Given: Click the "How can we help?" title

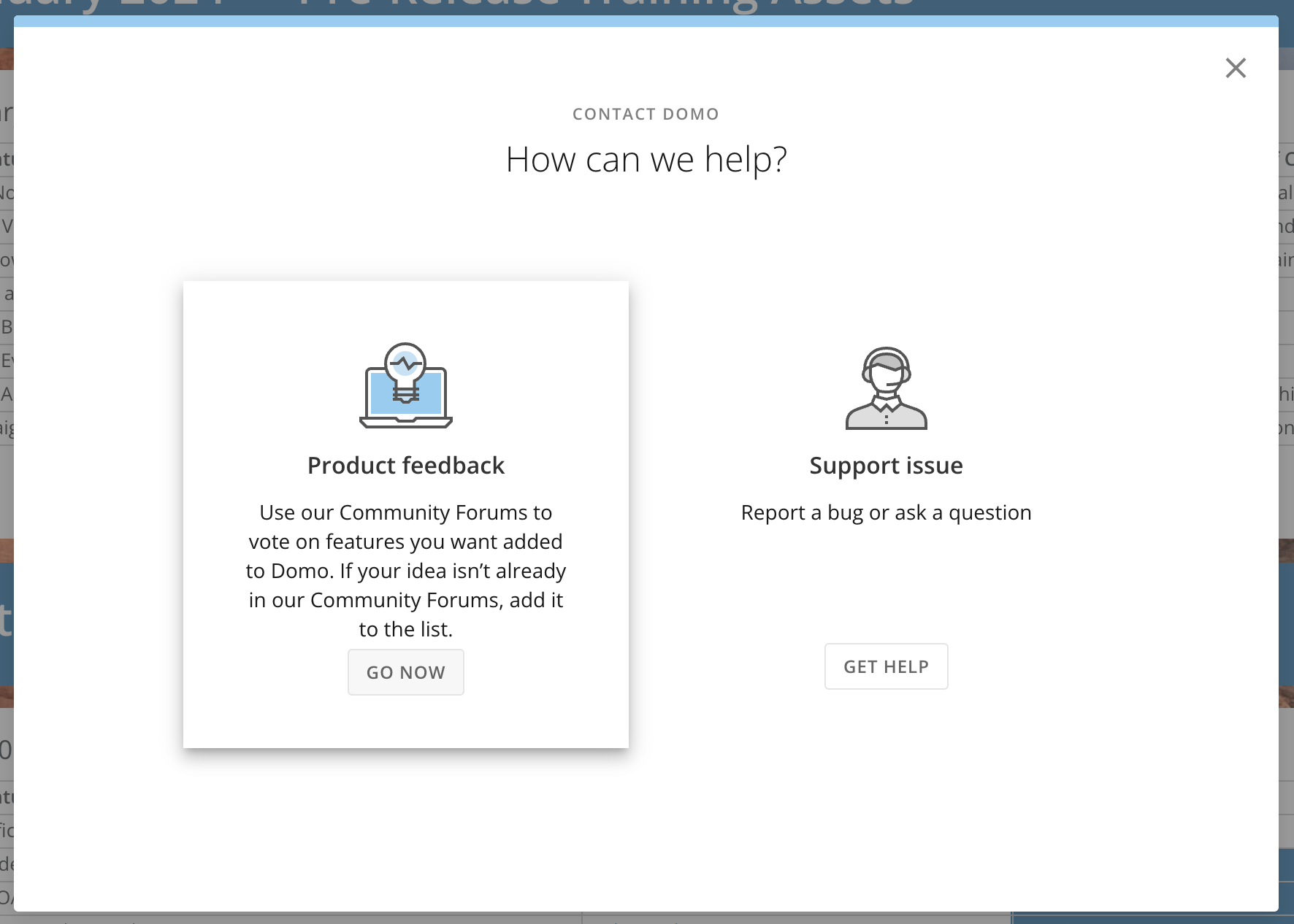Looking at the screenshot, I should point(646,159).
